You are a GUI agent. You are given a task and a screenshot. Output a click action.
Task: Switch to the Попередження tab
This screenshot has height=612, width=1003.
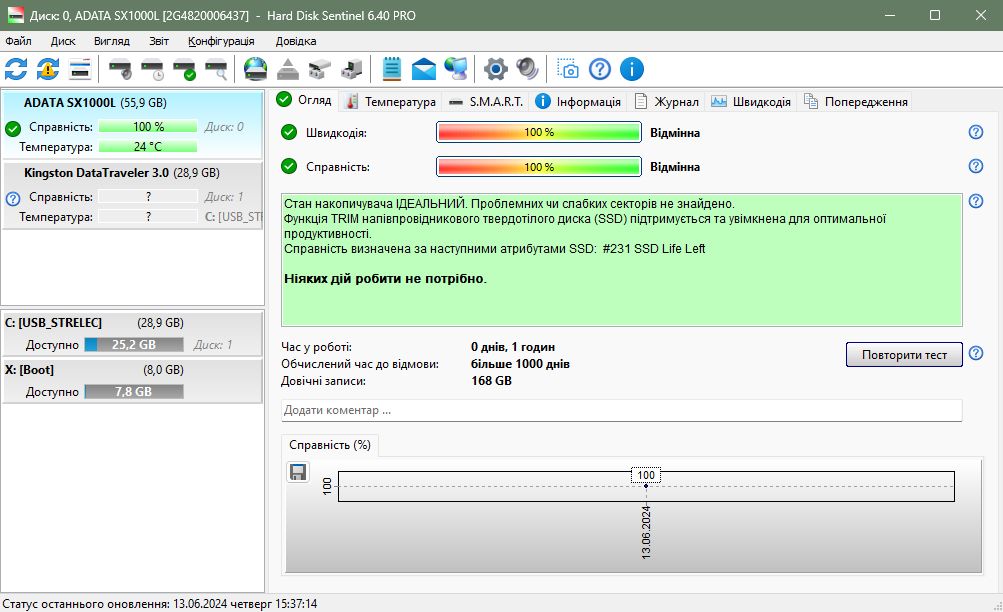click(856, 102)
